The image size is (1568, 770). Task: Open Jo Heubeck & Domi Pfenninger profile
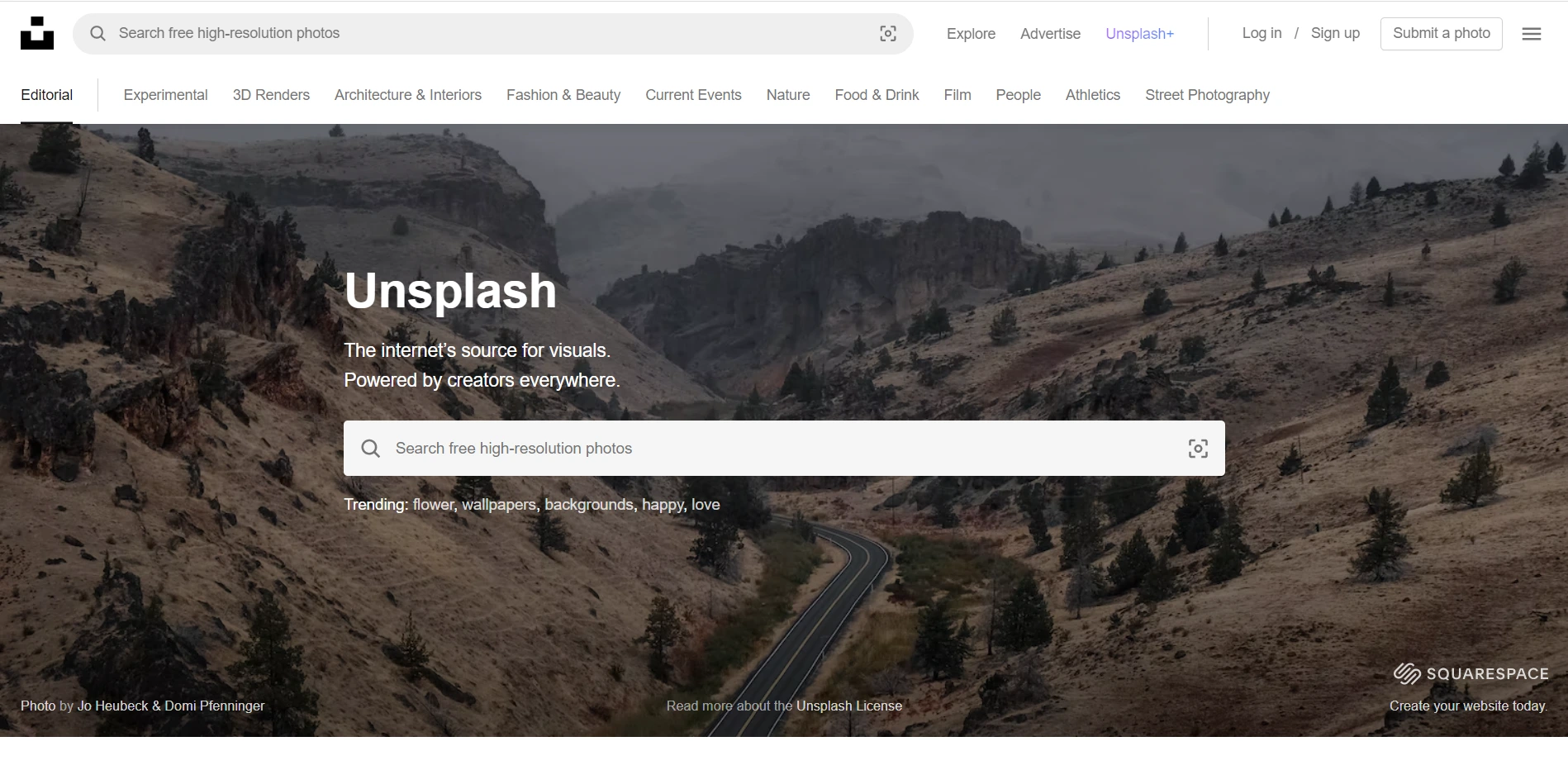(171, 706)
